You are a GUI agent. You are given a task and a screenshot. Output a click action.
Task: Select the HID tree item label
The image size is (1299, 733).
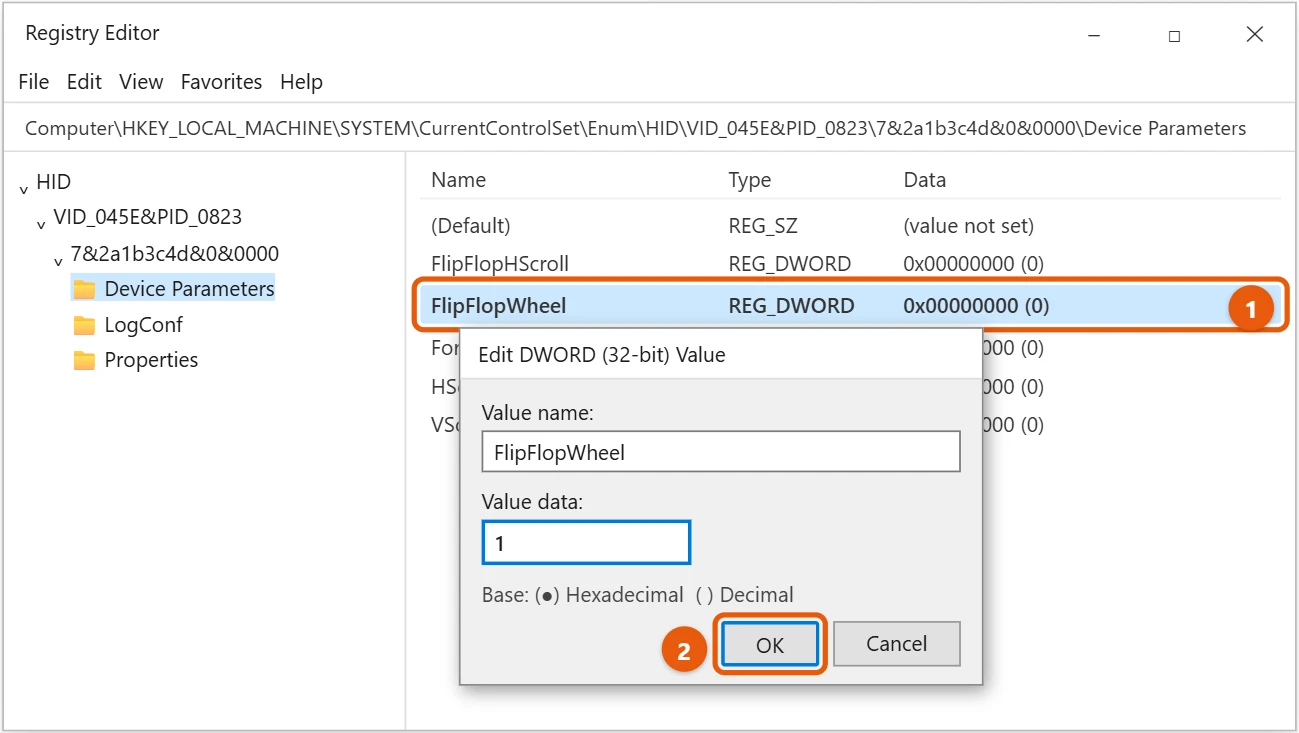(x=54, y=182)
